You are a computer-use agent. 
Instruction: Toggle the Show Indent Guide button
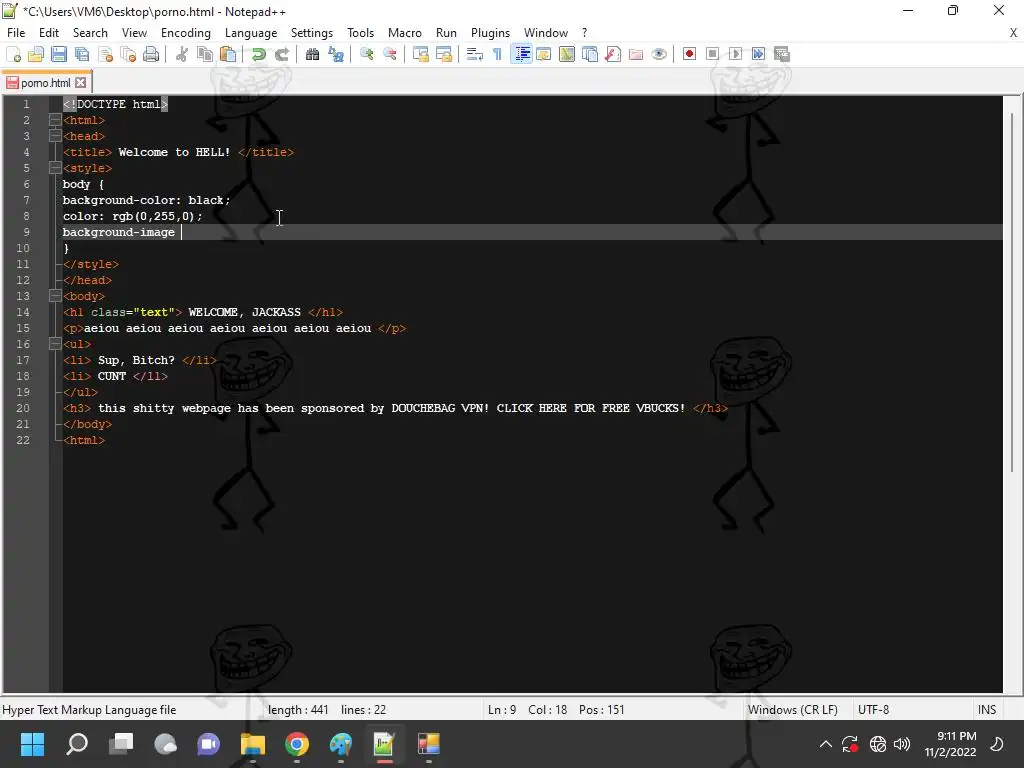point(521,54)
